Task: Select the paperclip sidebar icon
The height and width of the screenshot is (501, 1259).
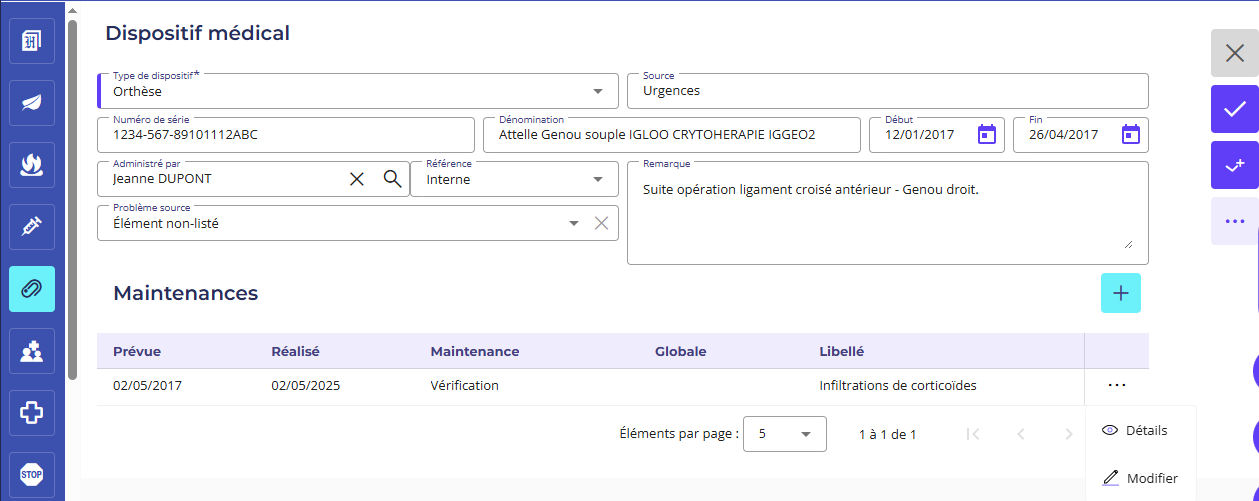Action: (x=31, y=289)
